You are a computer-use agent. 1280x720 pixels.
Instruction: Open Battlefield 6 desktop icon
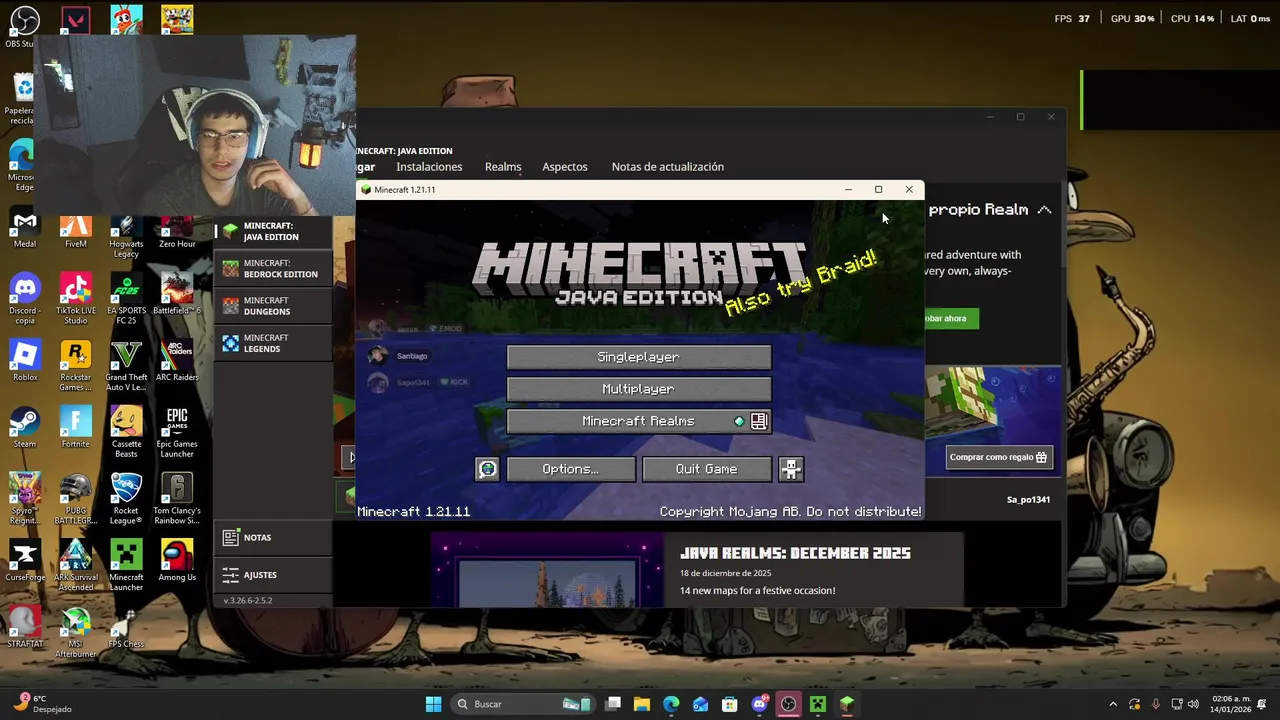177,295
